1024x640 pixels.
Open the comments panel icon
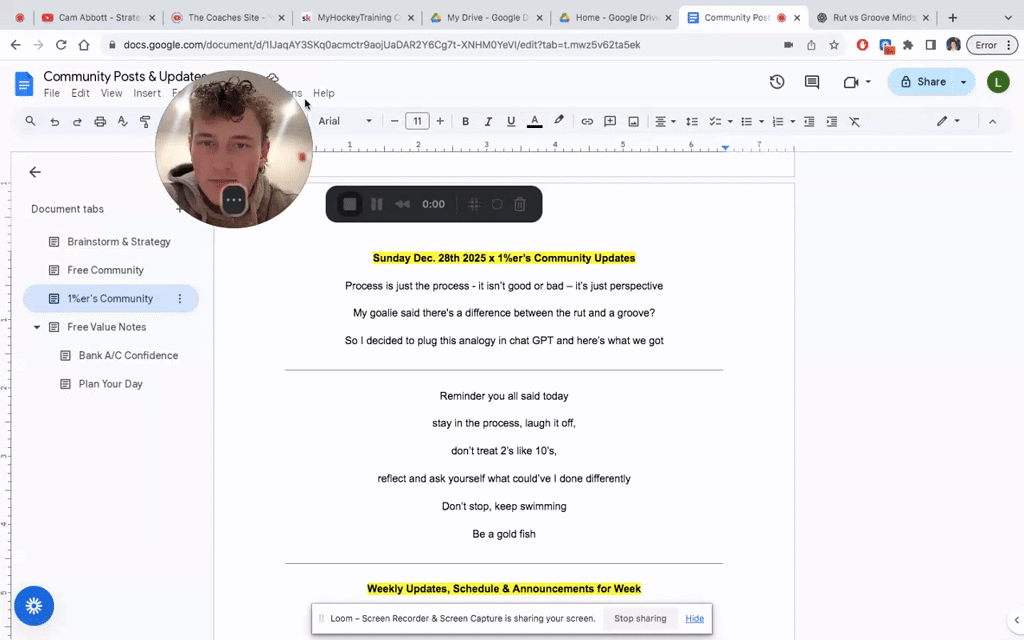(x=812, y=82)
